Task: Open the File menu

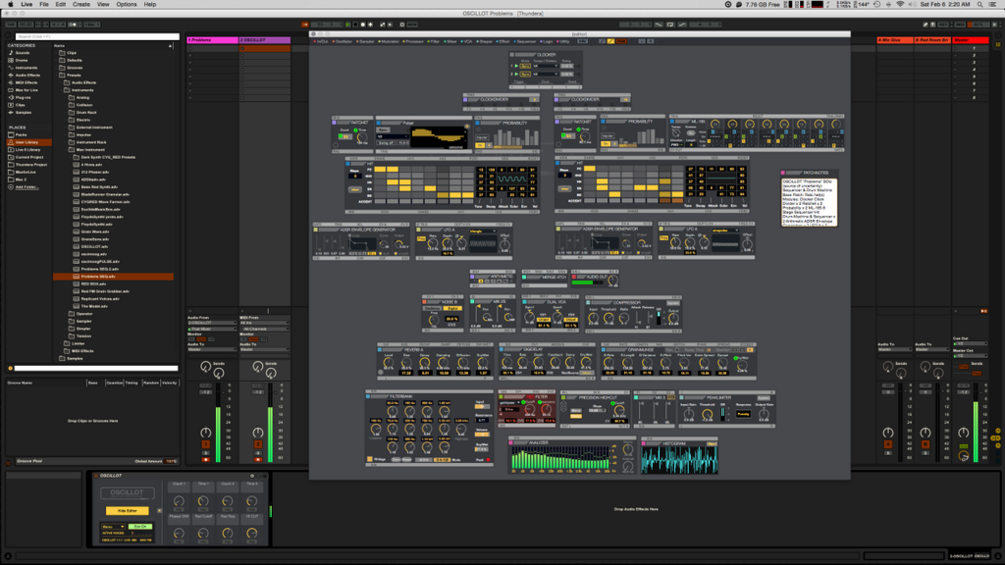Action: point(44,4)
